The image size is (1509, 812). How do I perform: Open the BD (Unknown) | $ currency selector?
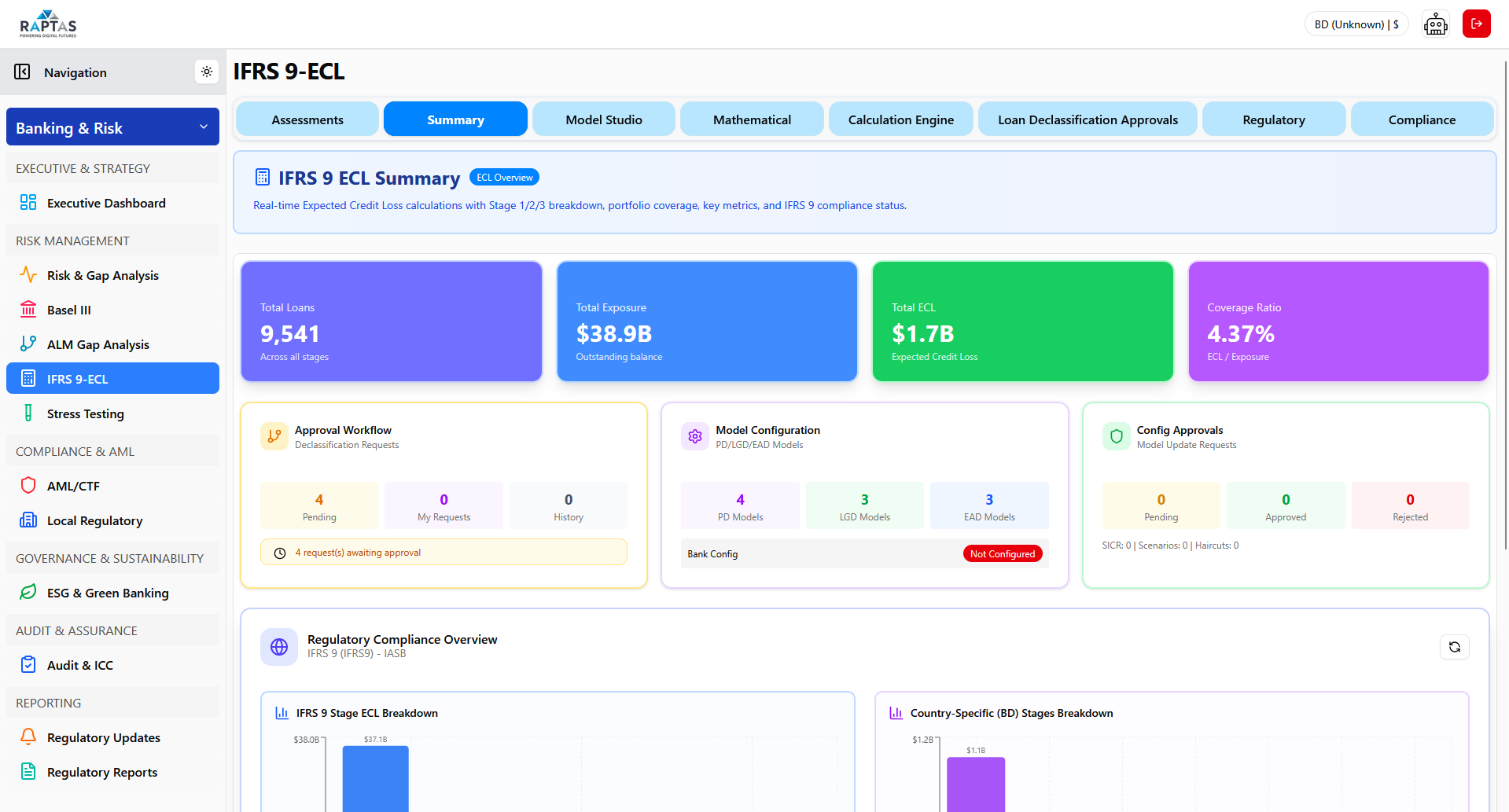[1356, 24]
